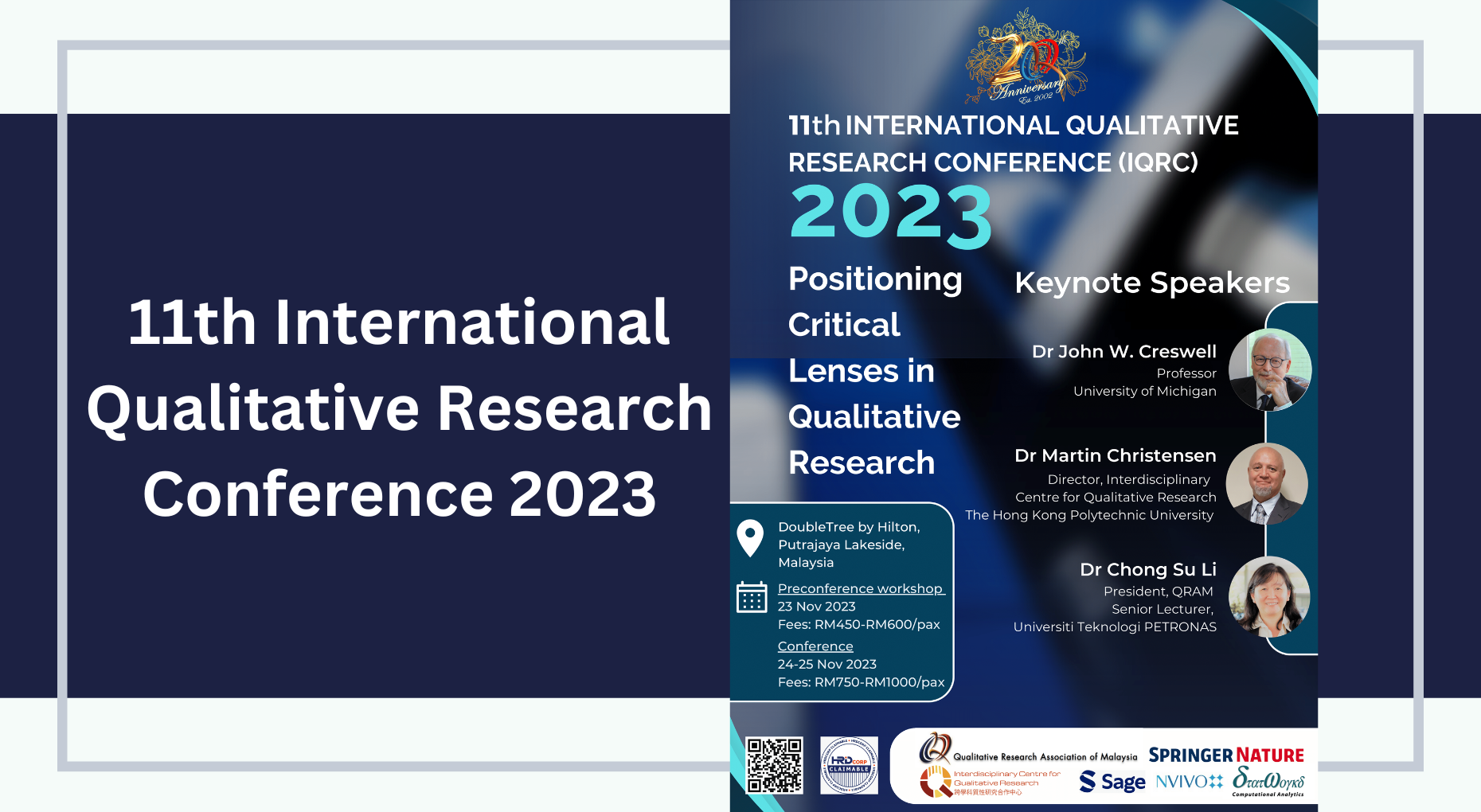1481x812 pixels.
Task: Click the underlined Conference link
Action: tap(815, 646)
